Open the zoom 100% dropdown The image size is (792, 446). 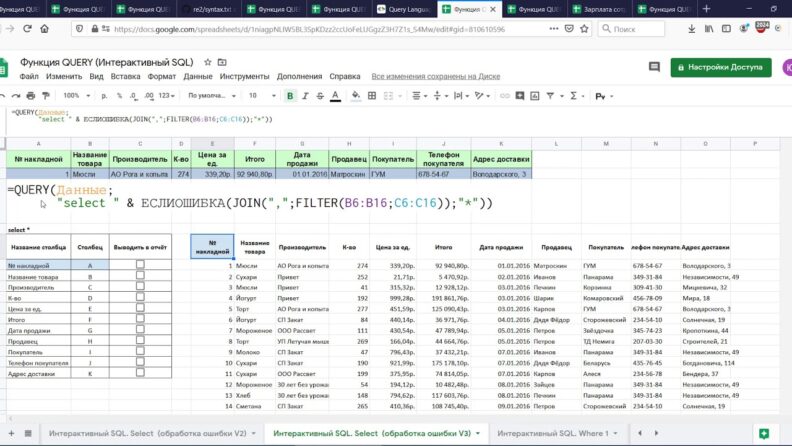(76, 95)
